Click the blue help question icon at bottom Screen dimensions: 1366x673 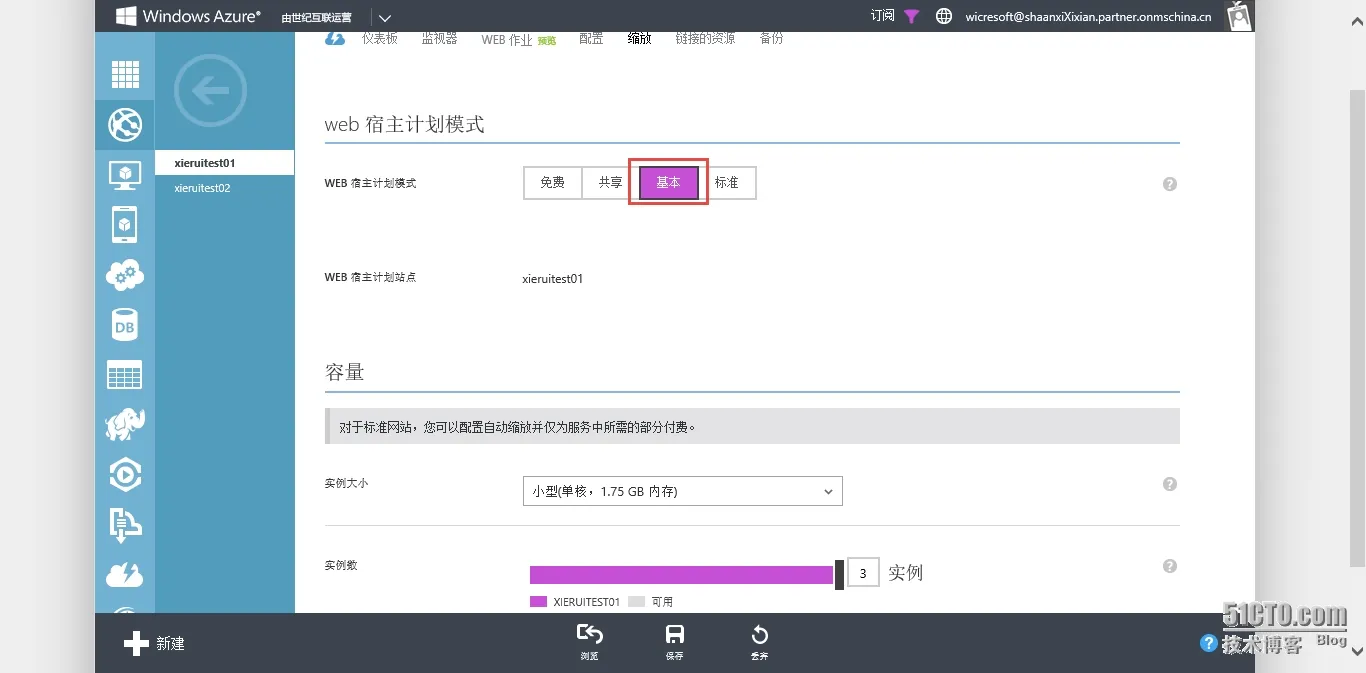click(x=1209, y=643)
